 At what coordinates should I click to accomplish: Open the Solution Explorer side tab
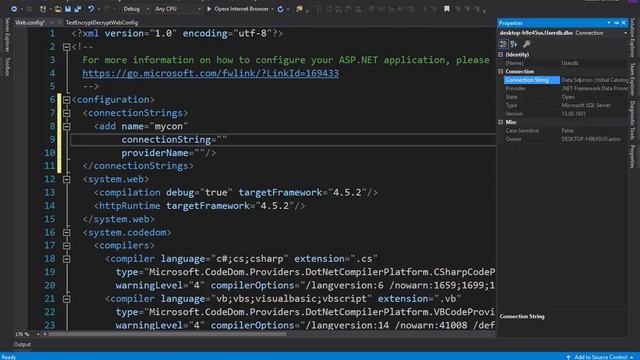[632, 38]
